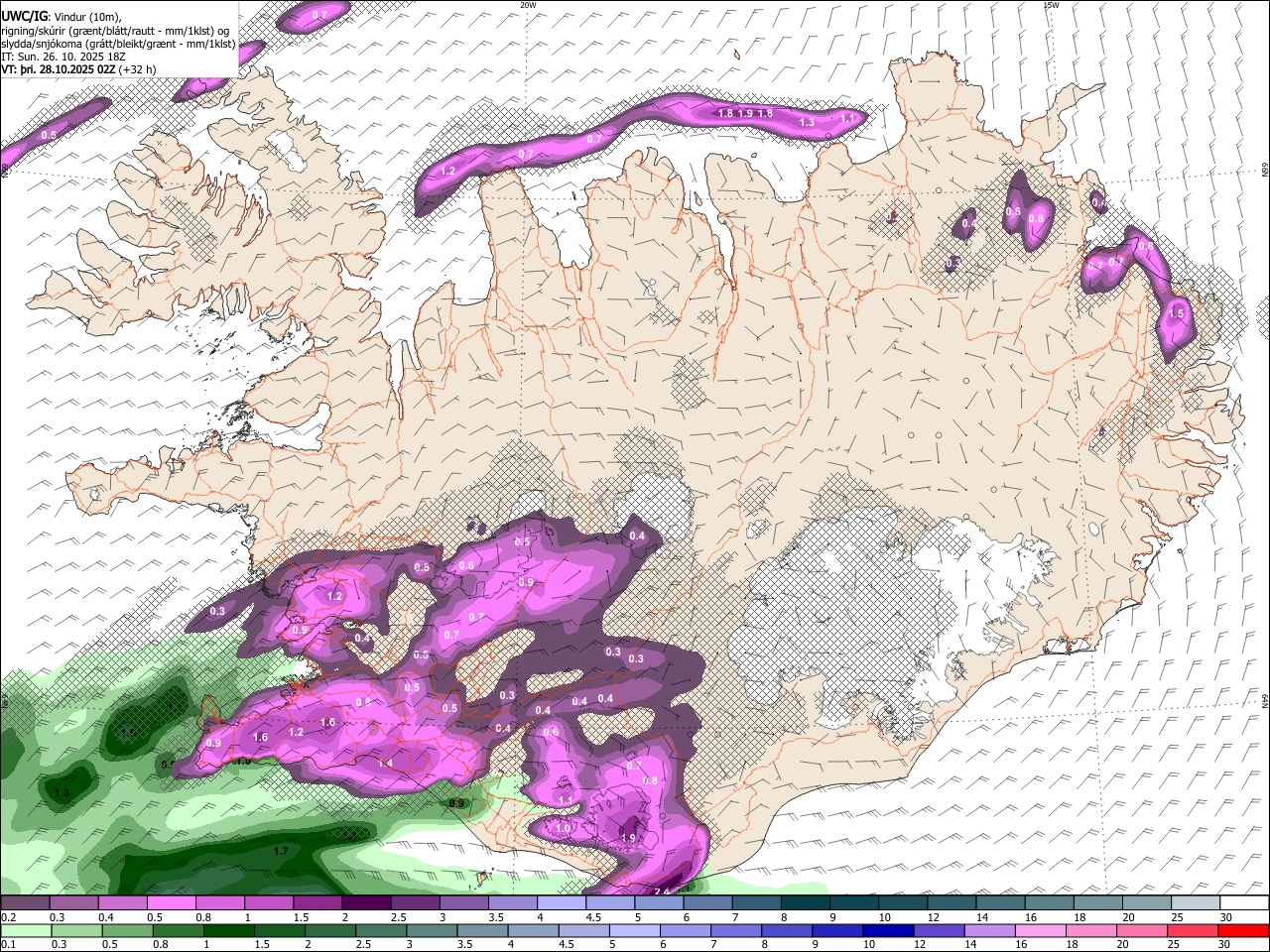Click the white final swatch in snow legend
This screenshot has width=1270, height=952.
tap(1245, 903)
